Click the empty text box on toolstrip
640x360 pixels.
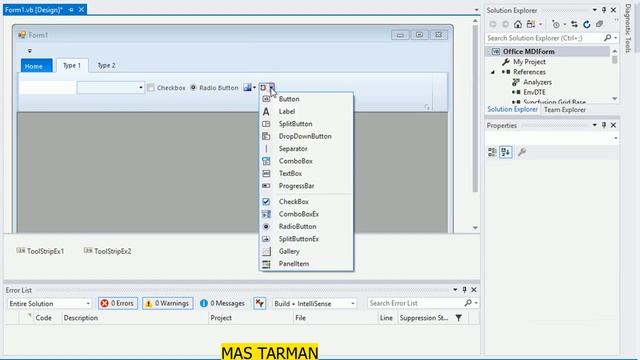click(x=47, y=88)
